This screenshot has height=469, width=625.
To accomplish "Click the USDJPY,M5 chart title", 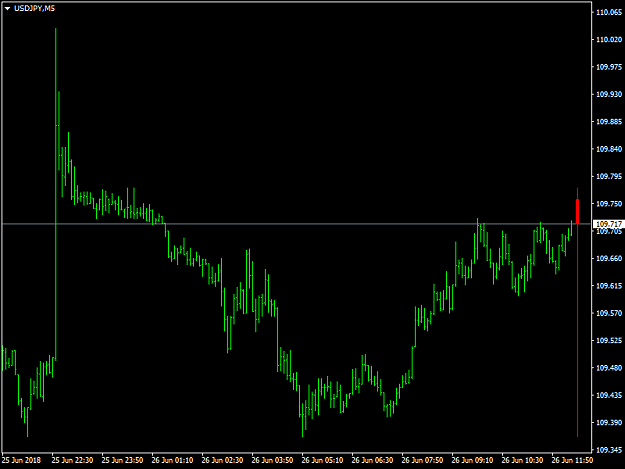I will tap(34, 8).
